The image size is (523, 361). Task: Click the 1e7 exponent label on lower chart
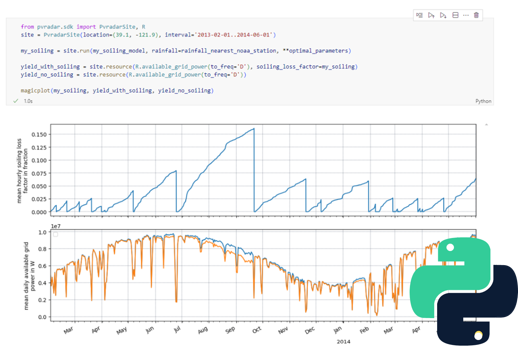pyautogui.click(x=56, y=226)
